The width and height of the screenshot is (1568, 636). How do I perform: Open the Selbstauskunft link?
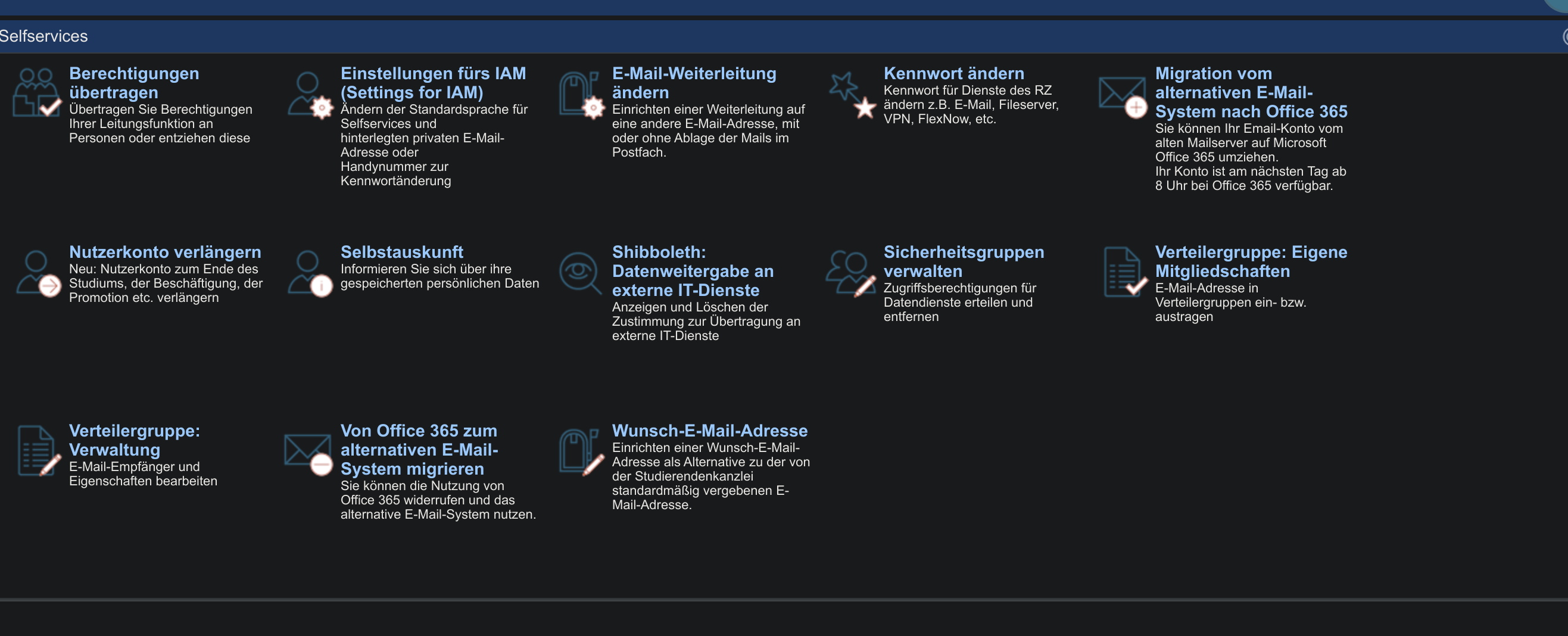[x=402, y=252]
